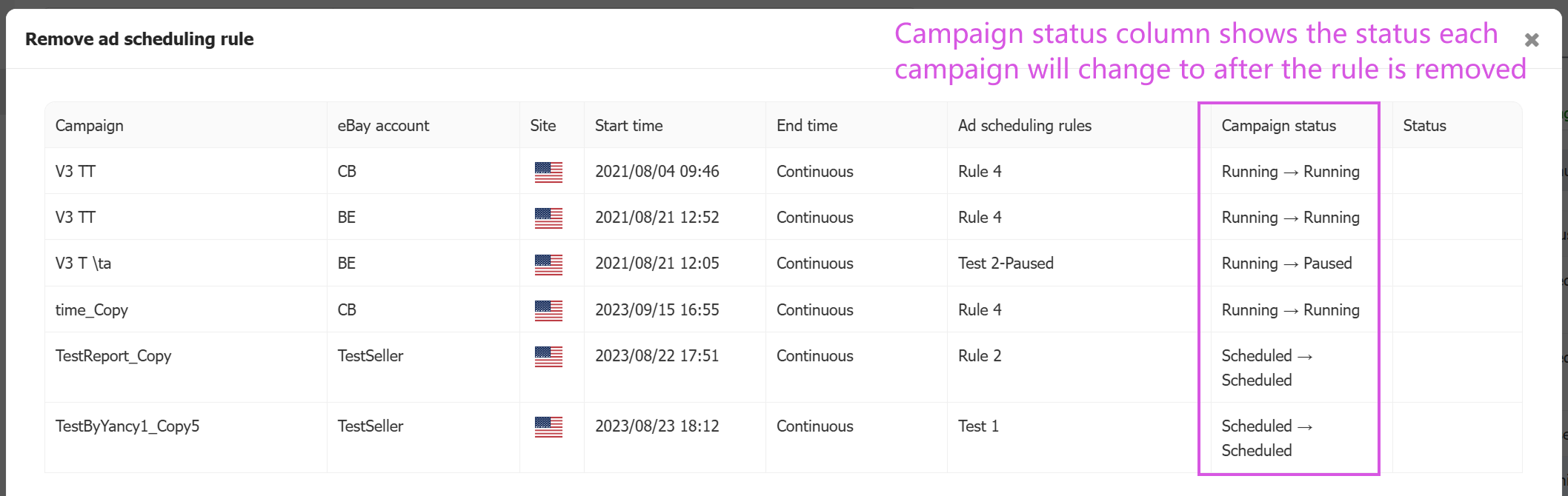
Task: Click the US flag in the time_Copy row
Action: click(548, 310)
